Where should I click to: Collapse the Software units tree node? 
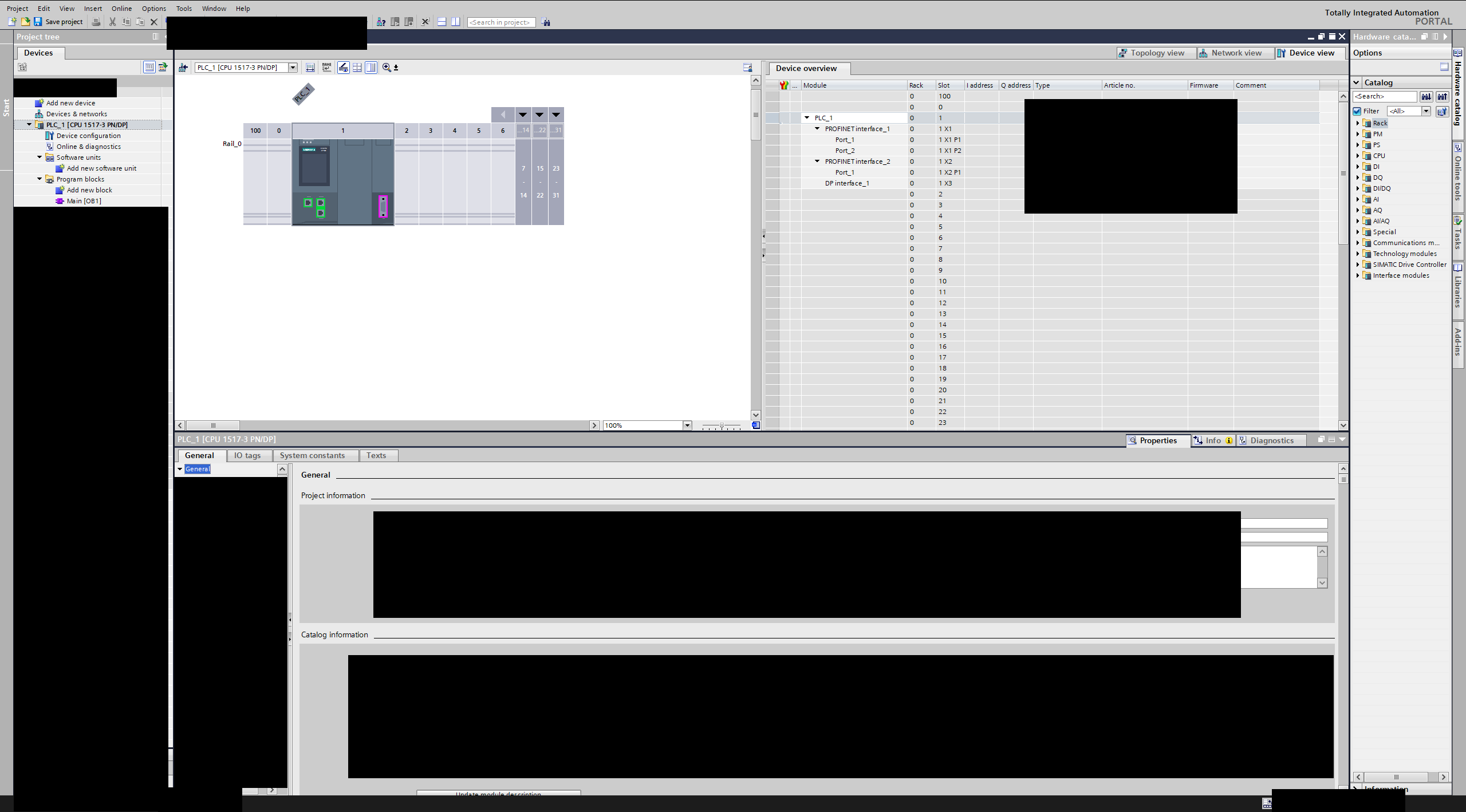[x=40, y=157]
